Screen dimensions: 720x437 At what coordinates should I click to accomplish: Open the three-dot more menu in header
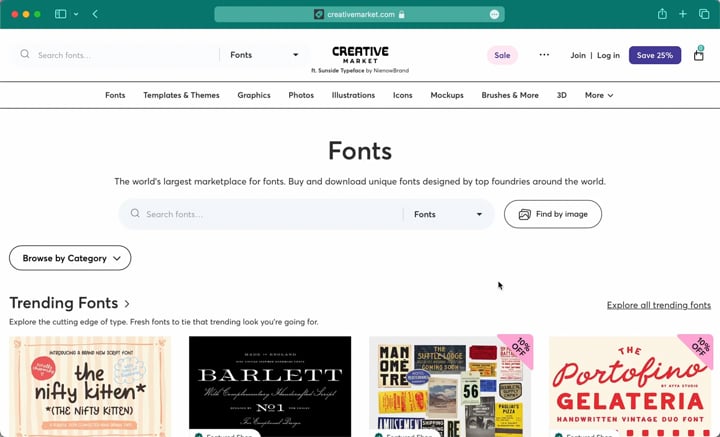click(544, 55)
